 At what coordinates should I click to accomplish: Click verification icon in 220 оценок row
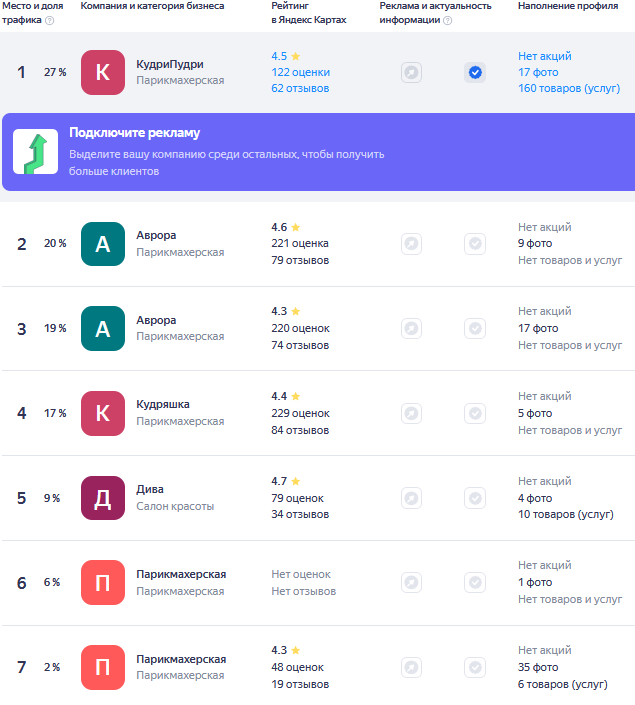coord(475,329)
